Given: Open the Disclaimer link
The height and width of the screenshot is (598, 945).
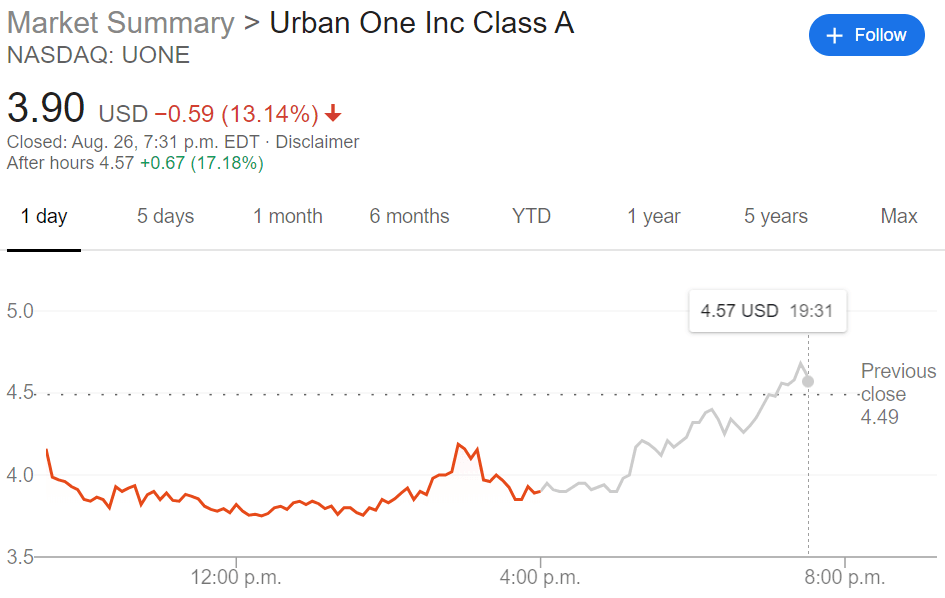Looking at the screenshot, I should 317,142.
